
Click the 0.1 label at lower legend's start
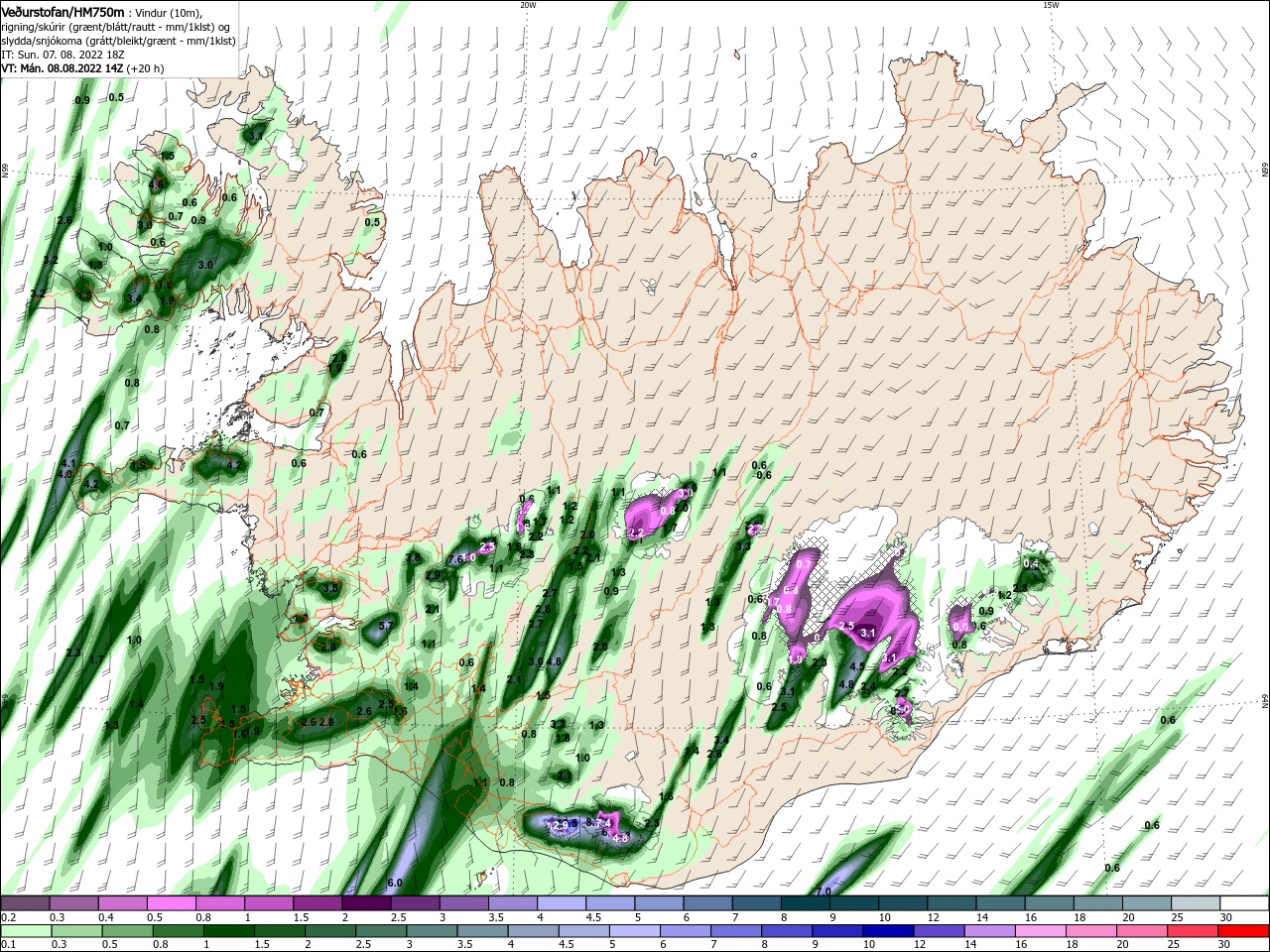click(x=8, y=945)
